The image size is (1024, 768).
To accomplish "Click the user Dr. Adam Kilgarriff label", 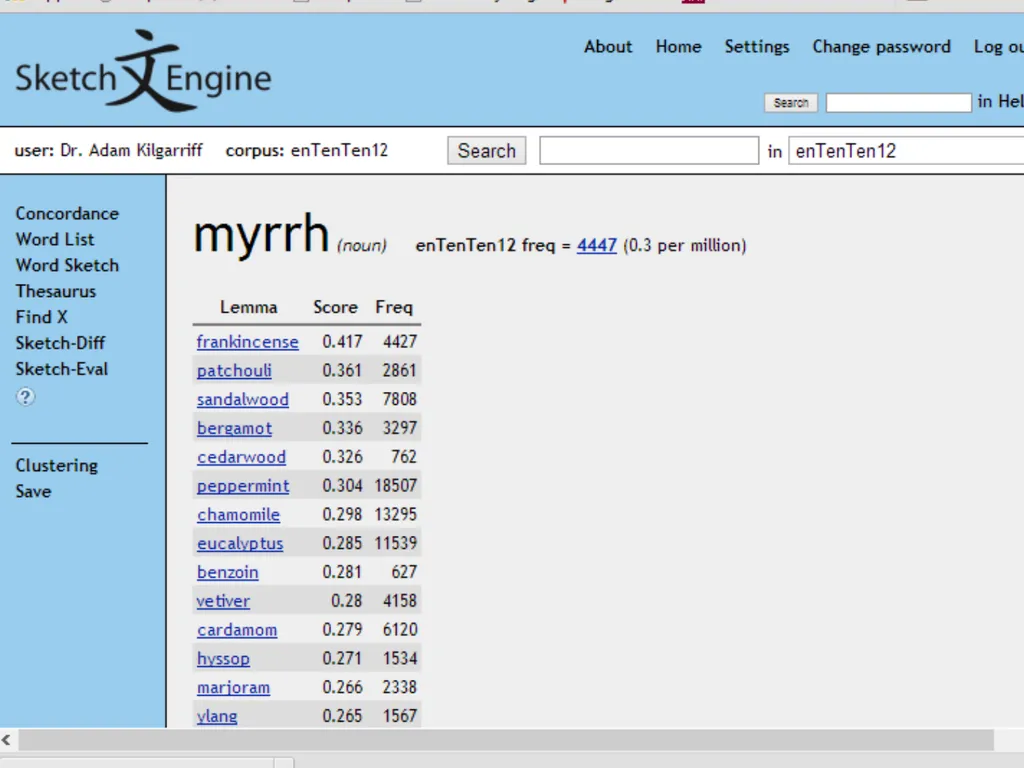I will (108, 150).
